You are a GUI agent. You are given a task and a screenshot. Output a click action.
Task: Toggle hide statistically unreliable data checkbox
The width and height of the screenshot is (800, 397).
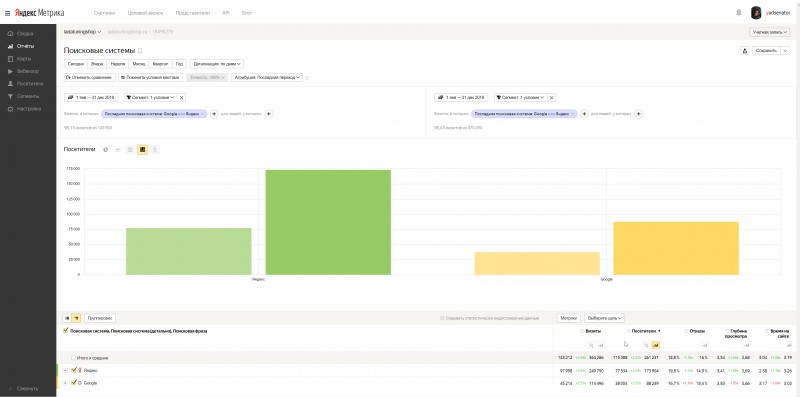[442, 318]
